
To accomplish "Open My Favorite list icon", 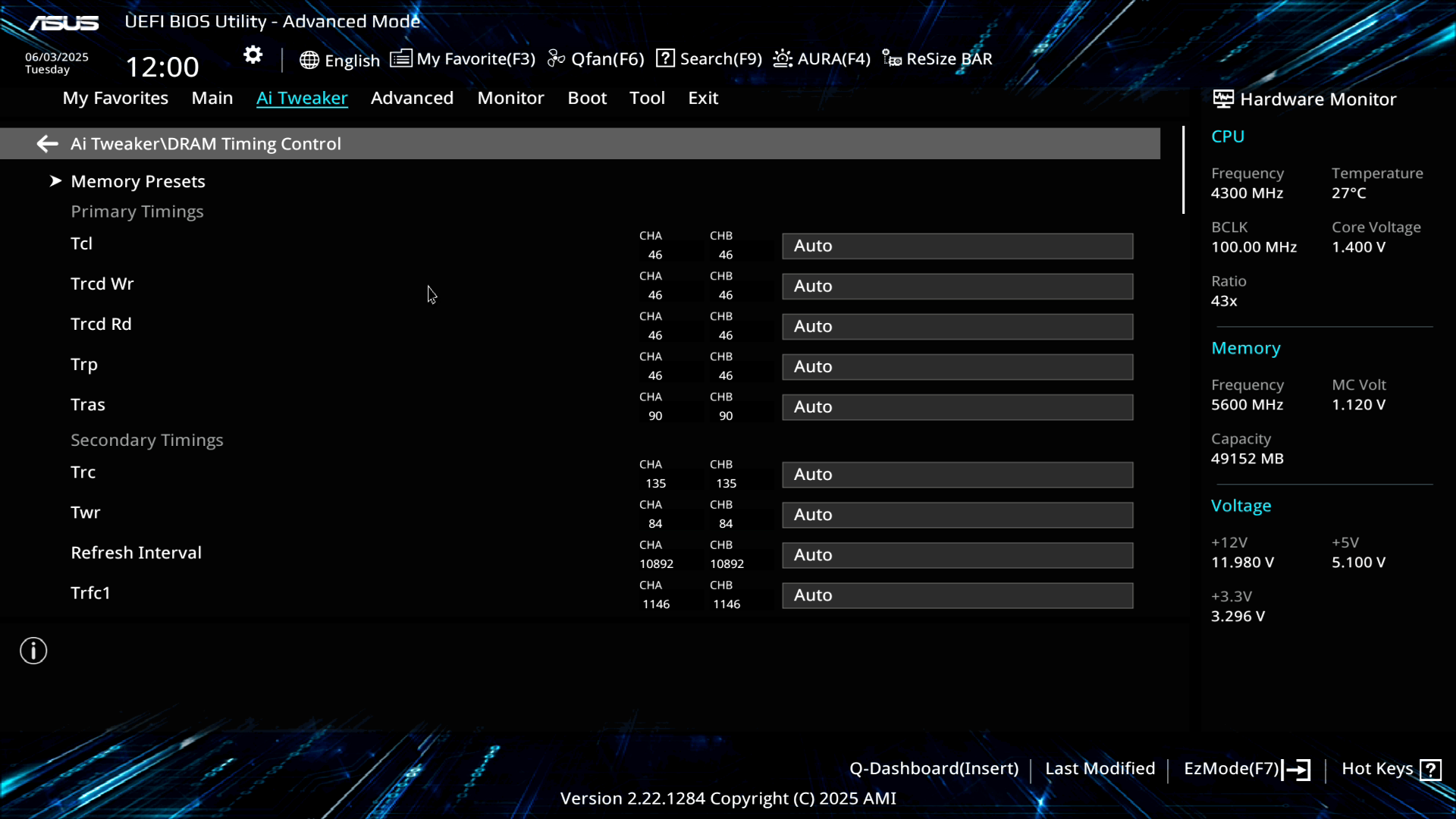I will [x=400, y=58].
